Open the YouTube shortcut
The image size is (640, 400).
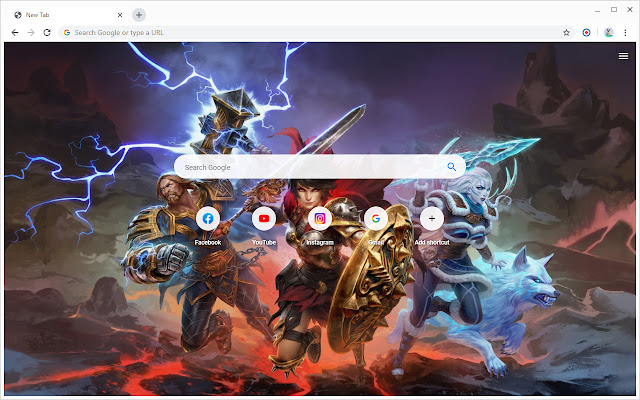point(264,219)
